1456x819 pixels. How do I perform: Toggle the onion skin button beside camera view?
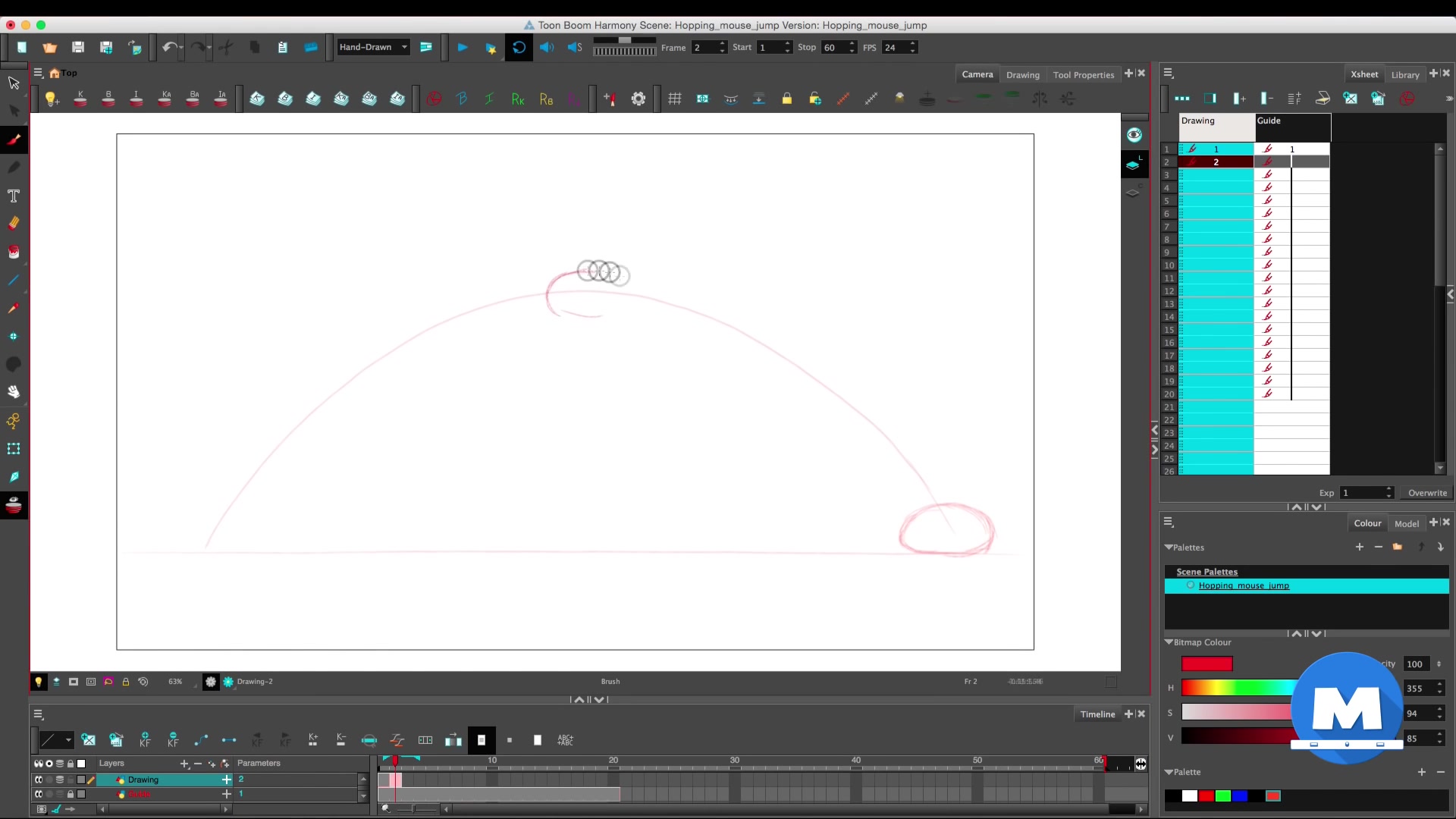tap(1134, 165)
